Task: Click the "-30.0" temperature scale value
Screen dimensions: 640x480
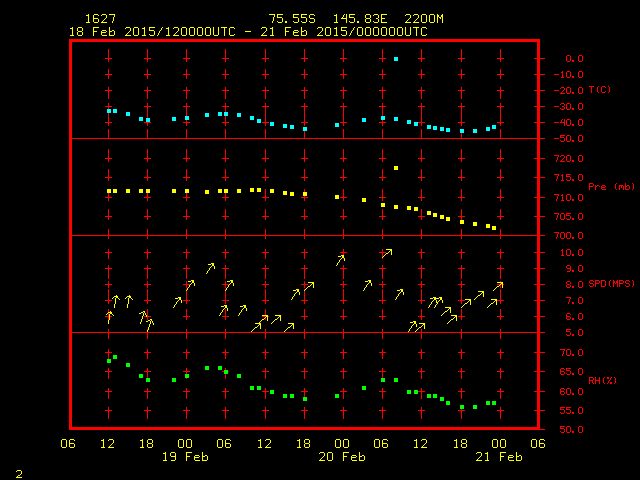Action: point(569,107)
